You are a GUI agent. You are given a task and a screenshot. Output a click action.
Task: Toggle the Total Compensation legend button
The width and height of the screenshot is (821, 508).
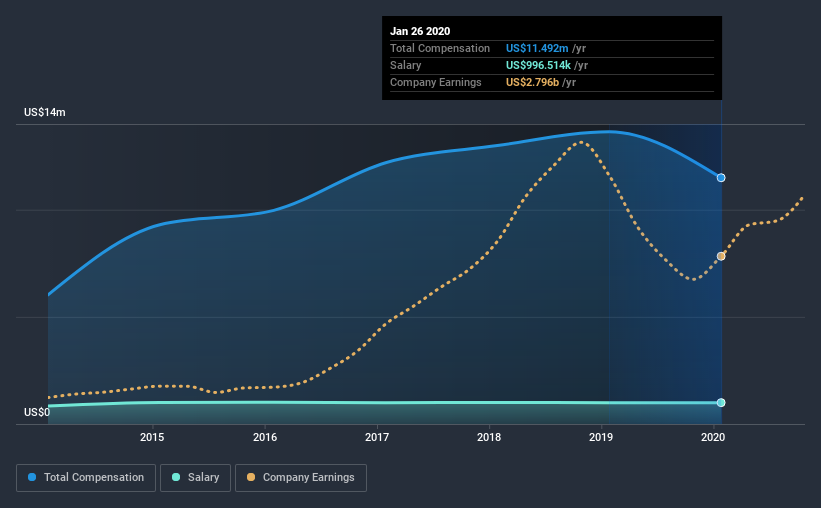point(86,478)
